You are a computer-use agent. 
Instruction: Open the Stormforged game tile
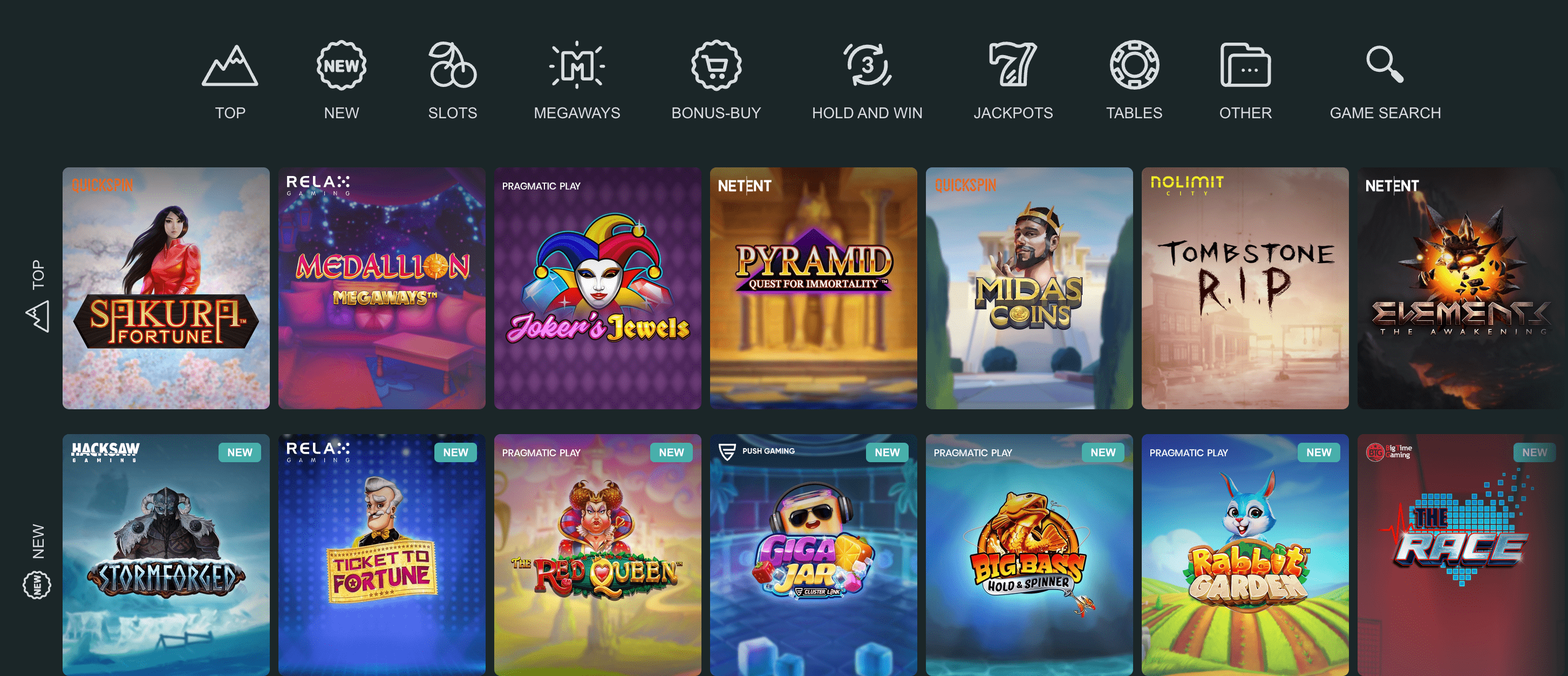coord(166,555)
